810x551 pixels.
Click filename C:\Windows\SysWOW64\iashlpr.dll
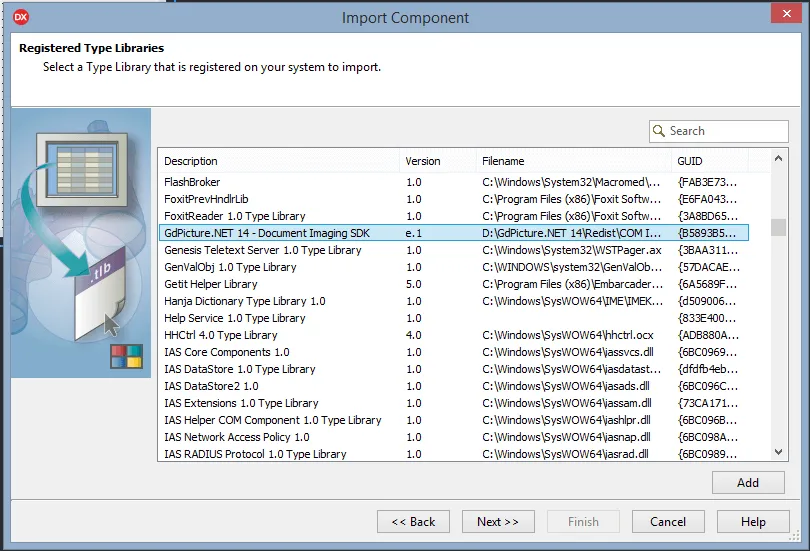(566, 420)
